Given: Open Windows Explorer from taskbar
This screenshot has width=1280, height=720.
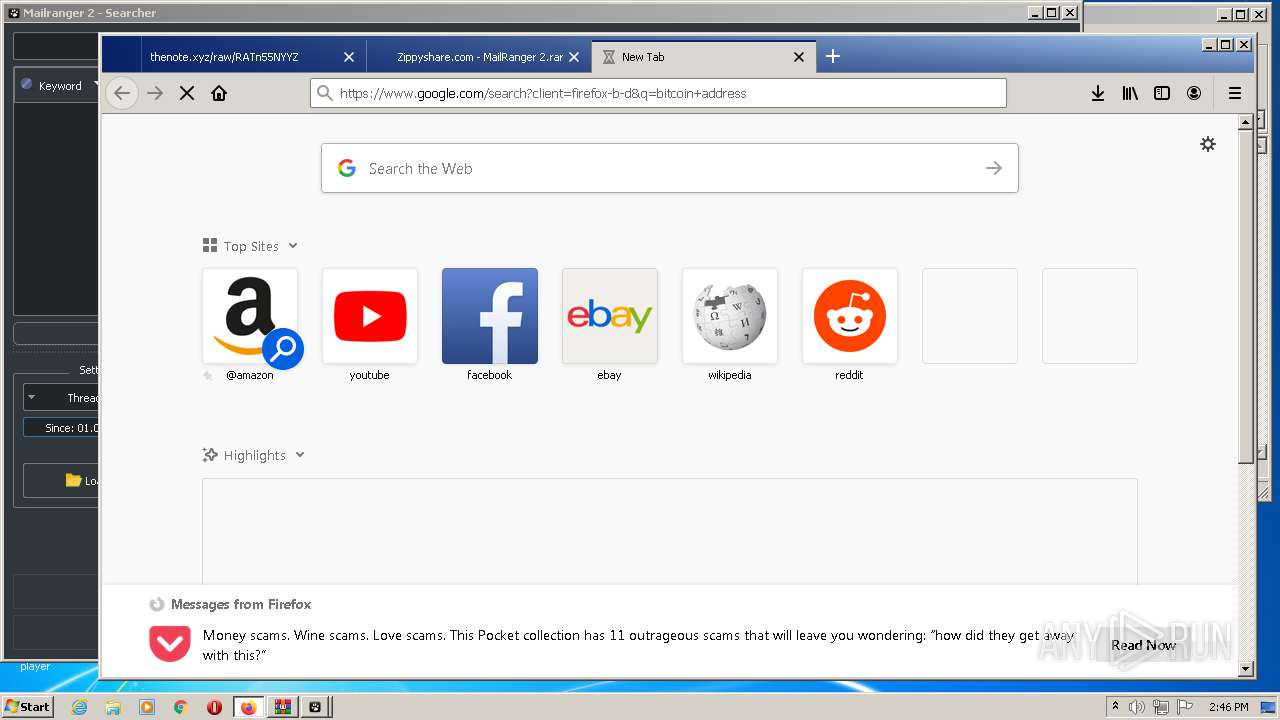Looking at the screenshot, I should pos(113,707).
